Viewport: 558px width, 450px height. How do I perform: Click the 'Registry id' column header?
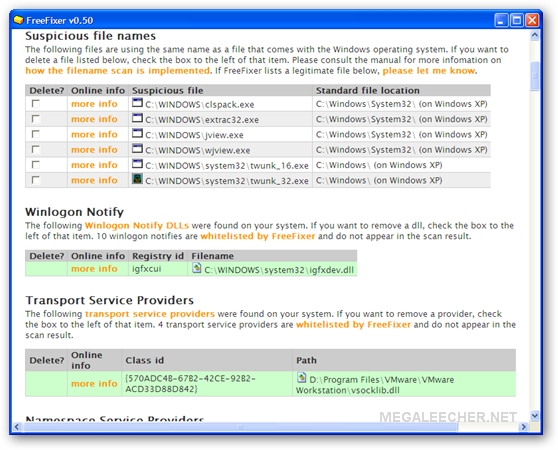pos(158,256)
